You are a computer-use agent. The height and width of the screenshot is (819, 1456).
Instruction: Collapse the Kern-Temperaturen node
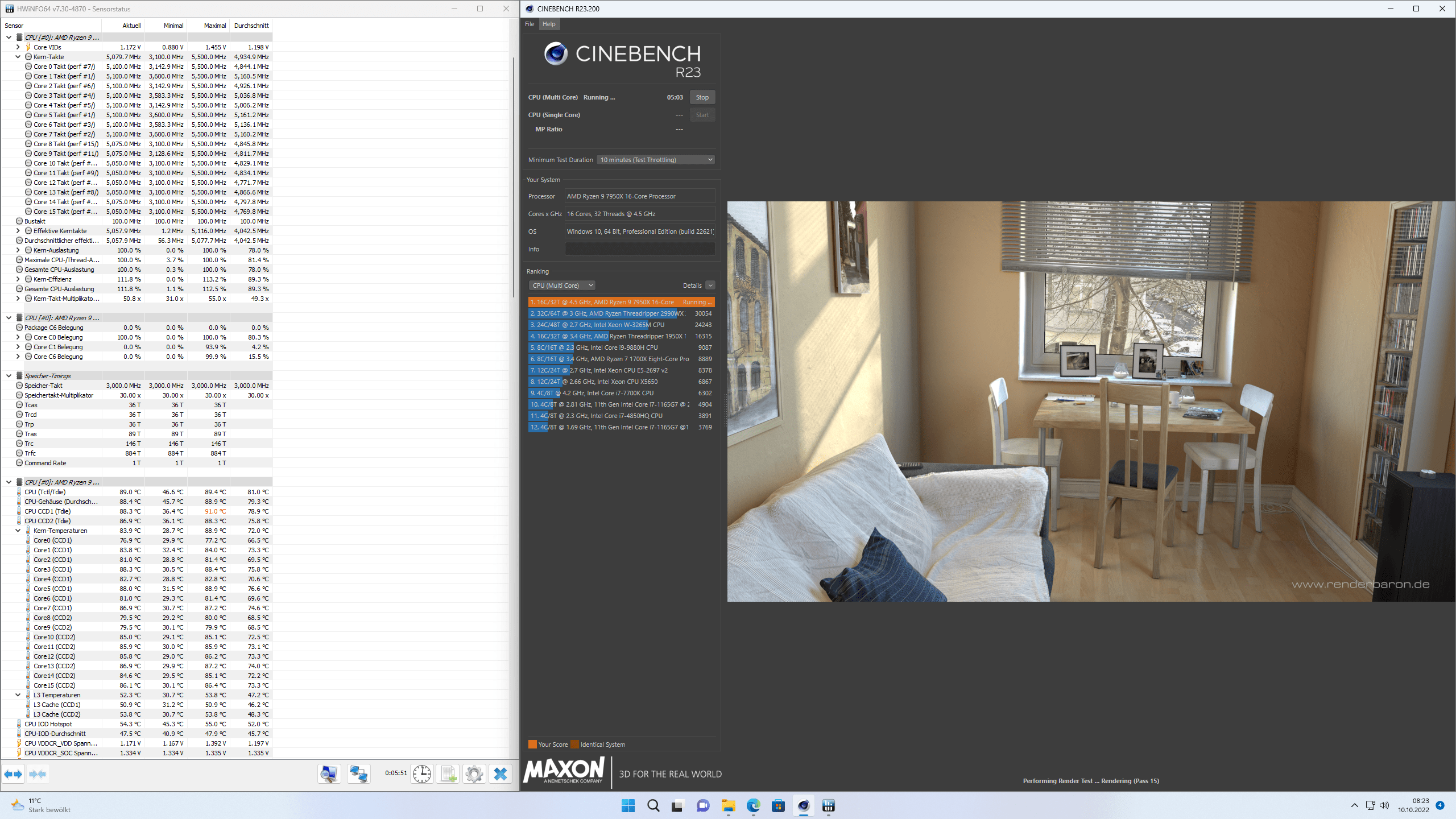click(18, 531)
